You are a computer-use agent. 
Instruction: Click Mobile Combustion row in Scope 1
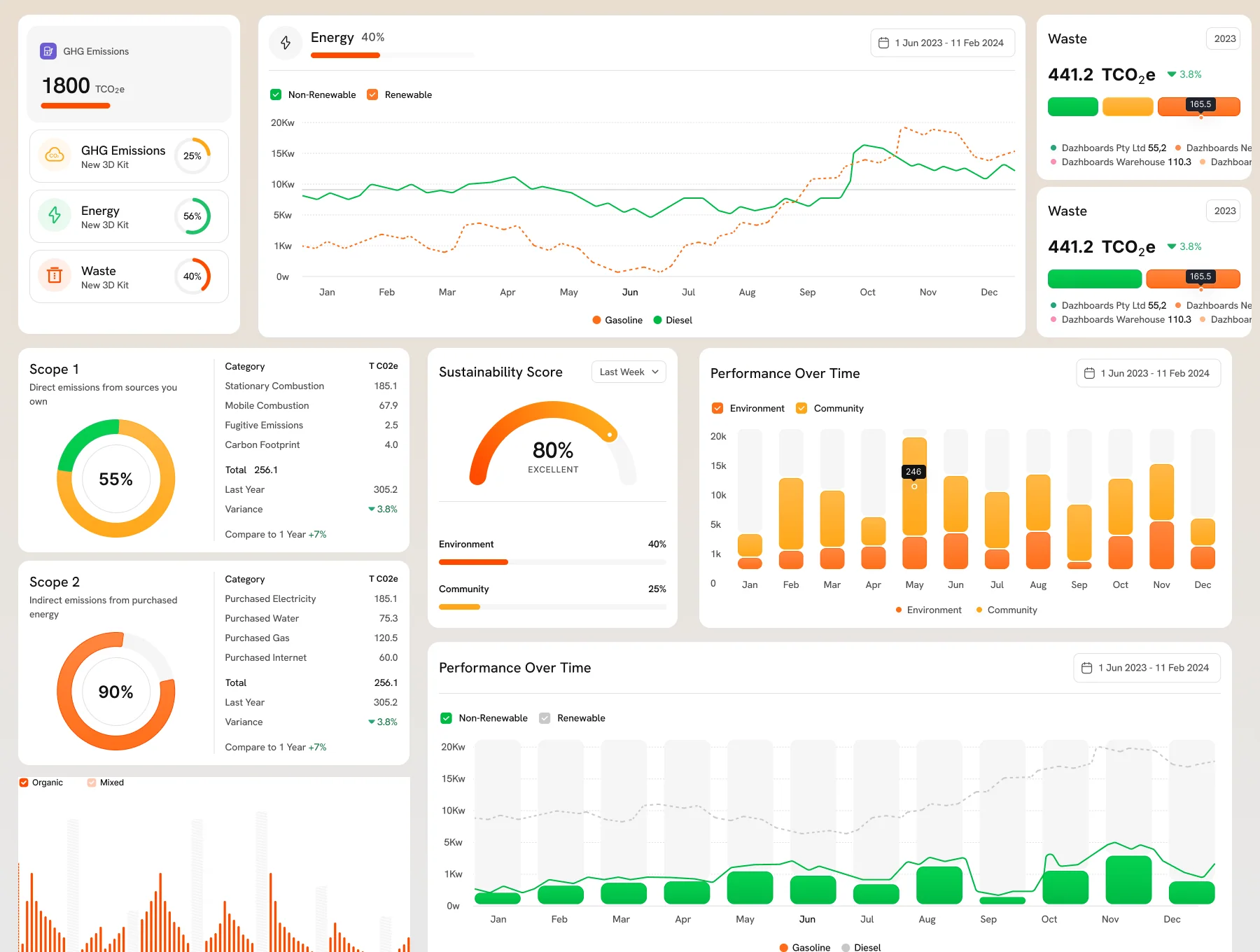[311, 405]
